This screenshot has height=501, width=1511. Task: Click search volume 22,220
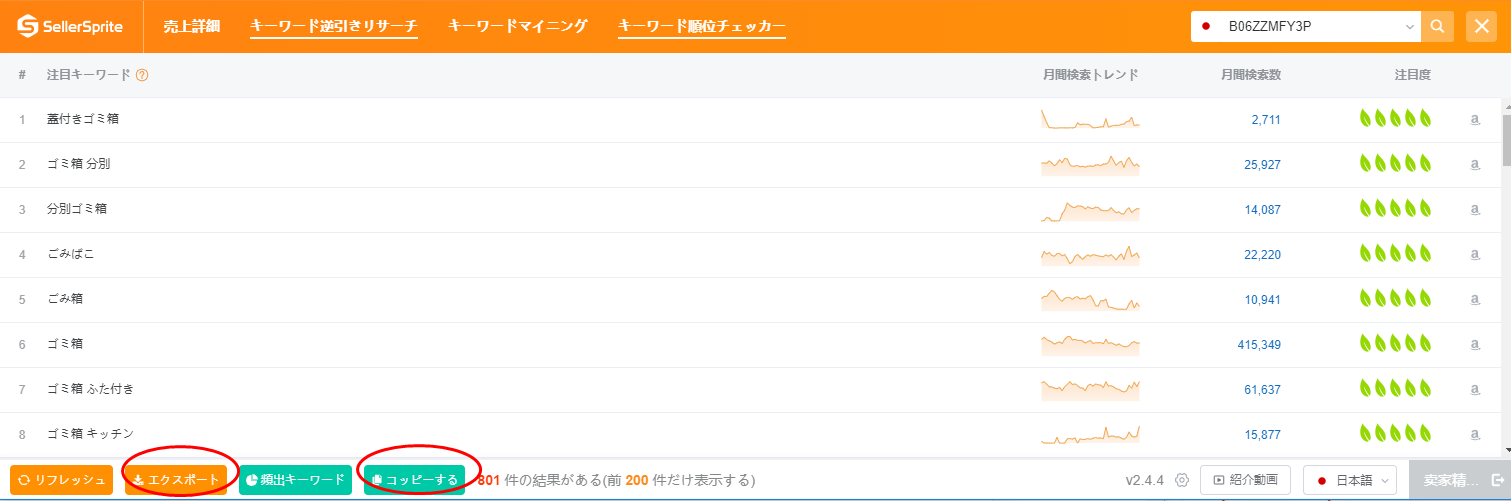click(x=1263, y=255)
